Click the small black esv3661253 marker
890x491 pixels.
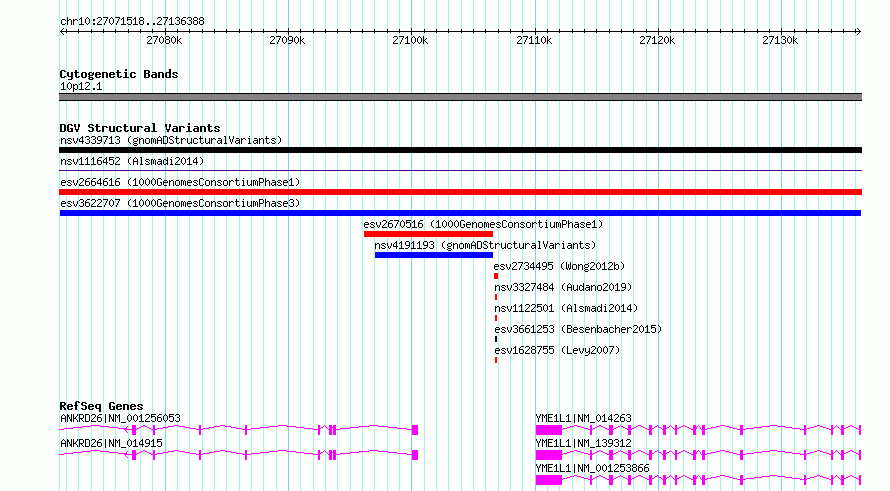point(496,339)
